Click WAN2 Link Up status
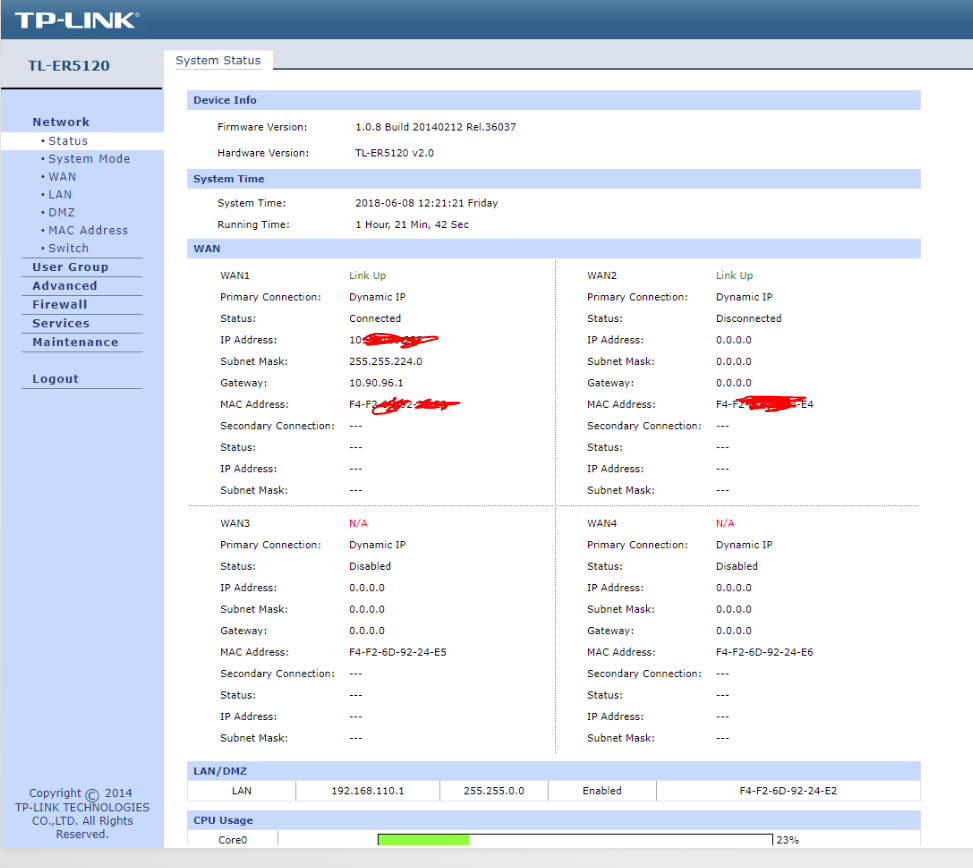This screenshot has height=868, width=973. point(734,275)
